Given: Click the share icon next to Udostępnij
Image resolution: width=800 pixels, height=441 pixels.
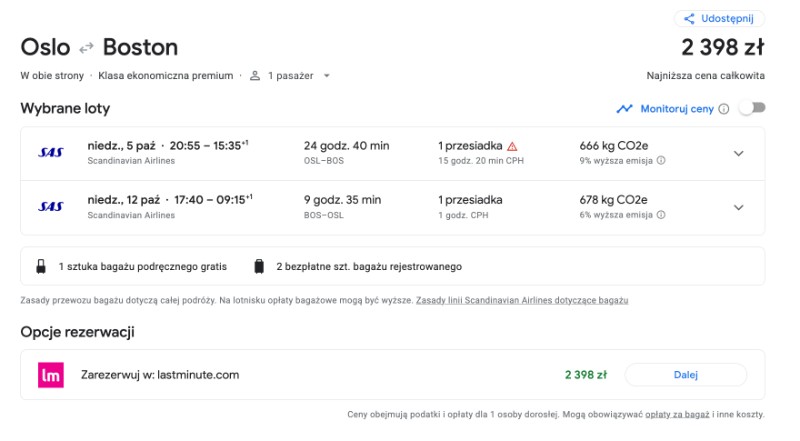Looking at the screenshot, I should 689,19.
